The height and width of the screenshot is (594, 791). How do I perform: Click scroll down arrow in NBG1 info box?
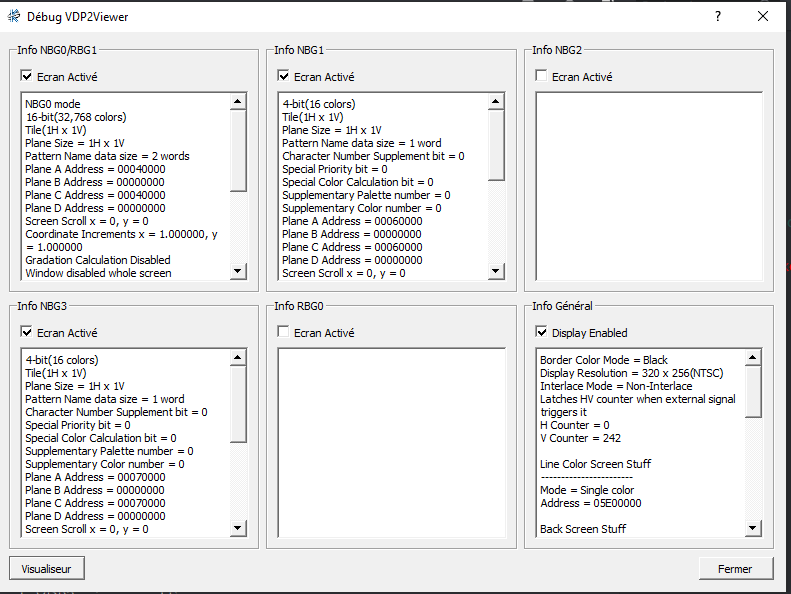496,271
